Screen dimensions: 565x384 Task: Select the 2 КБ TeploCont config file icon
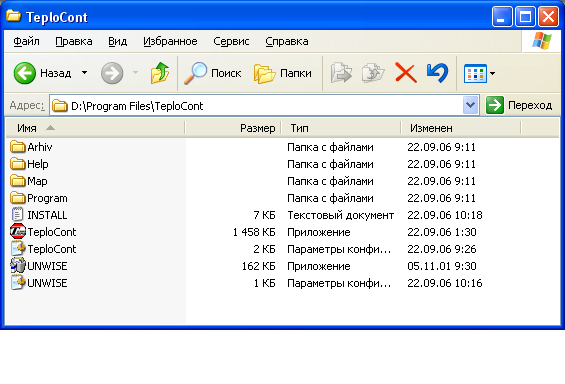[18, 249]
